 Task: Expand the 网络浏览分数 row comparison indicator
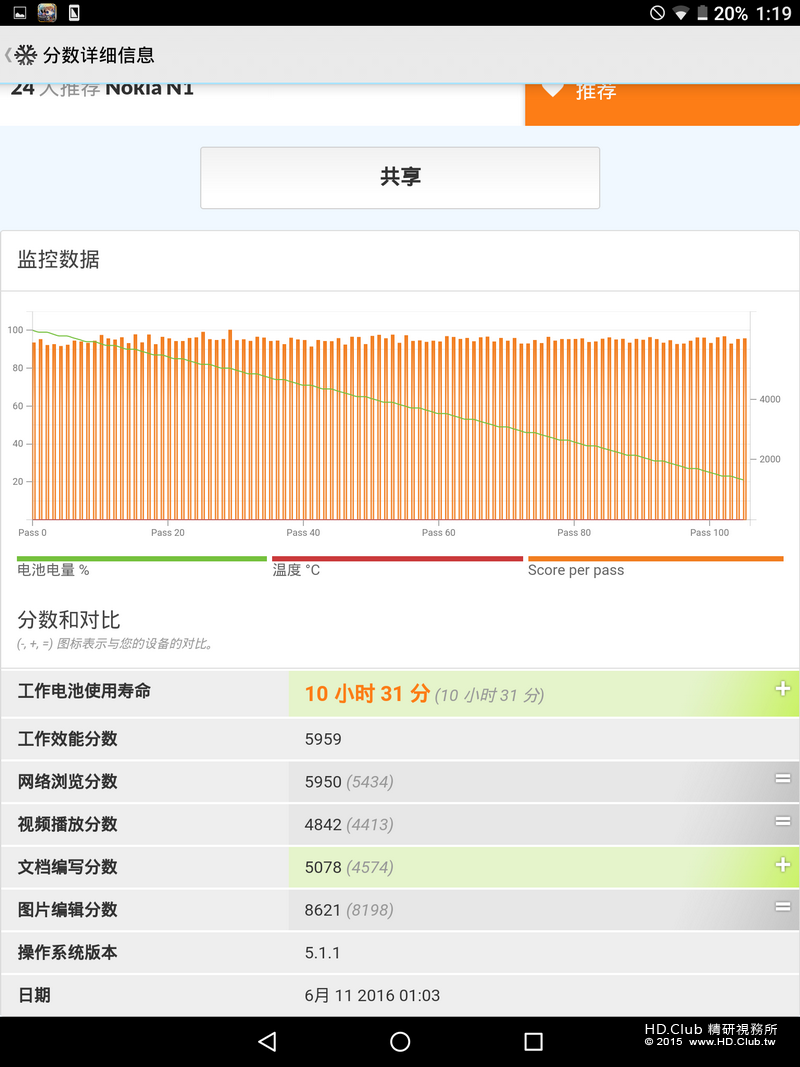click(x=782, y=778)
